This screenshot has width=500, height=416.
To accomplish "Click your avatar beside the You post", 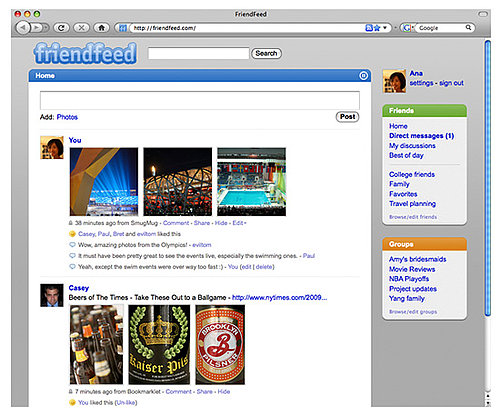I will coord(52,147).
